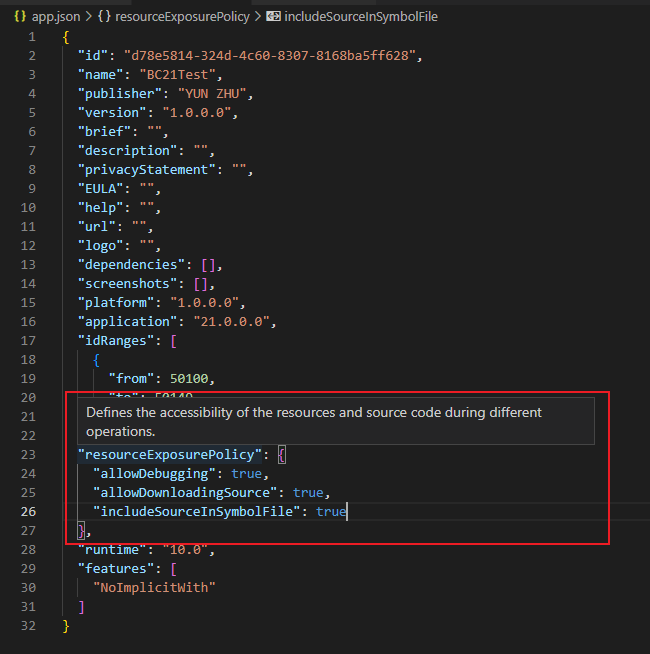Click the "dependencies" key on line 13
The height and width of the screenshot is (654, 650).
(x=131, y=264)
